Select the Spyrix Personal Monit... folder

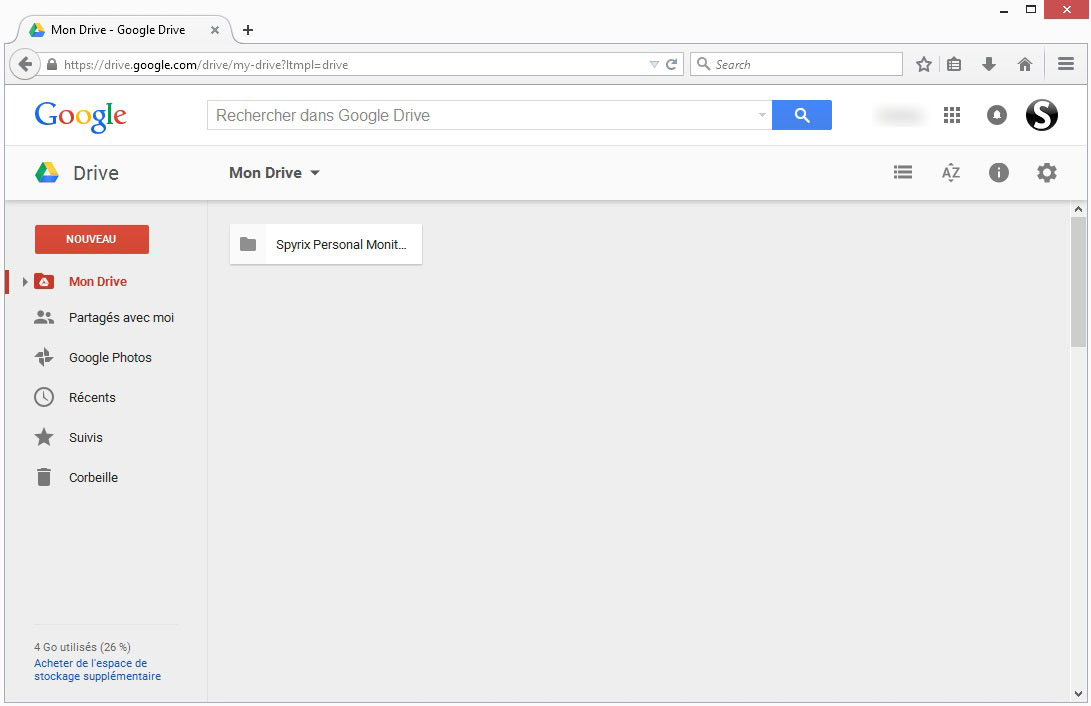pyautogui.click(x=326, y=244)
